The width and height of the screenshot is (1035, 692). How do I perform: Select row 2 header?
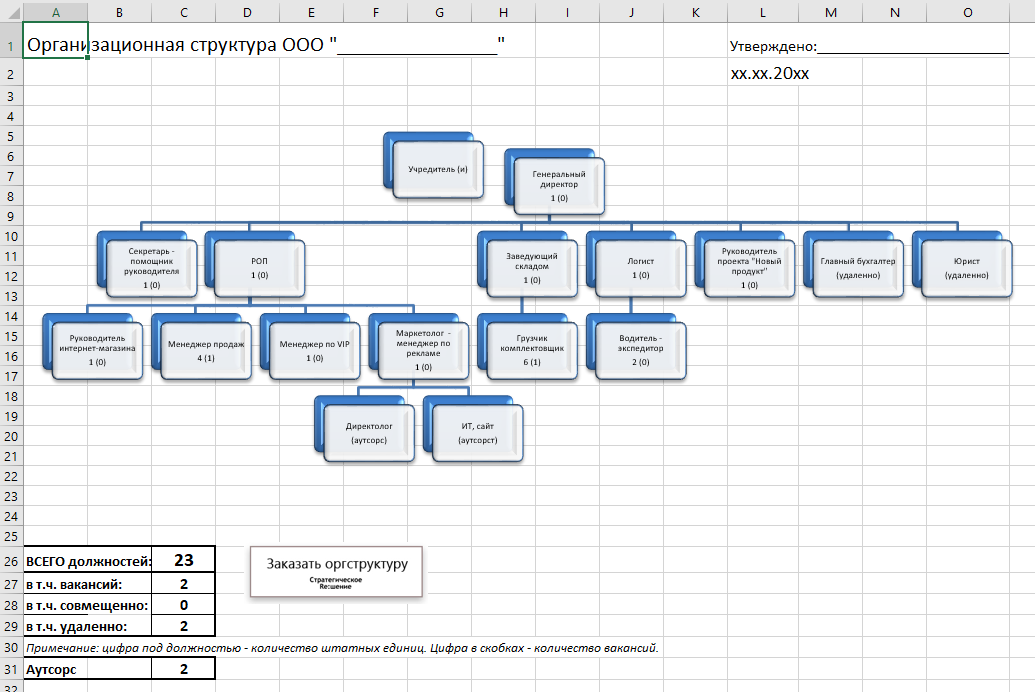11,74
